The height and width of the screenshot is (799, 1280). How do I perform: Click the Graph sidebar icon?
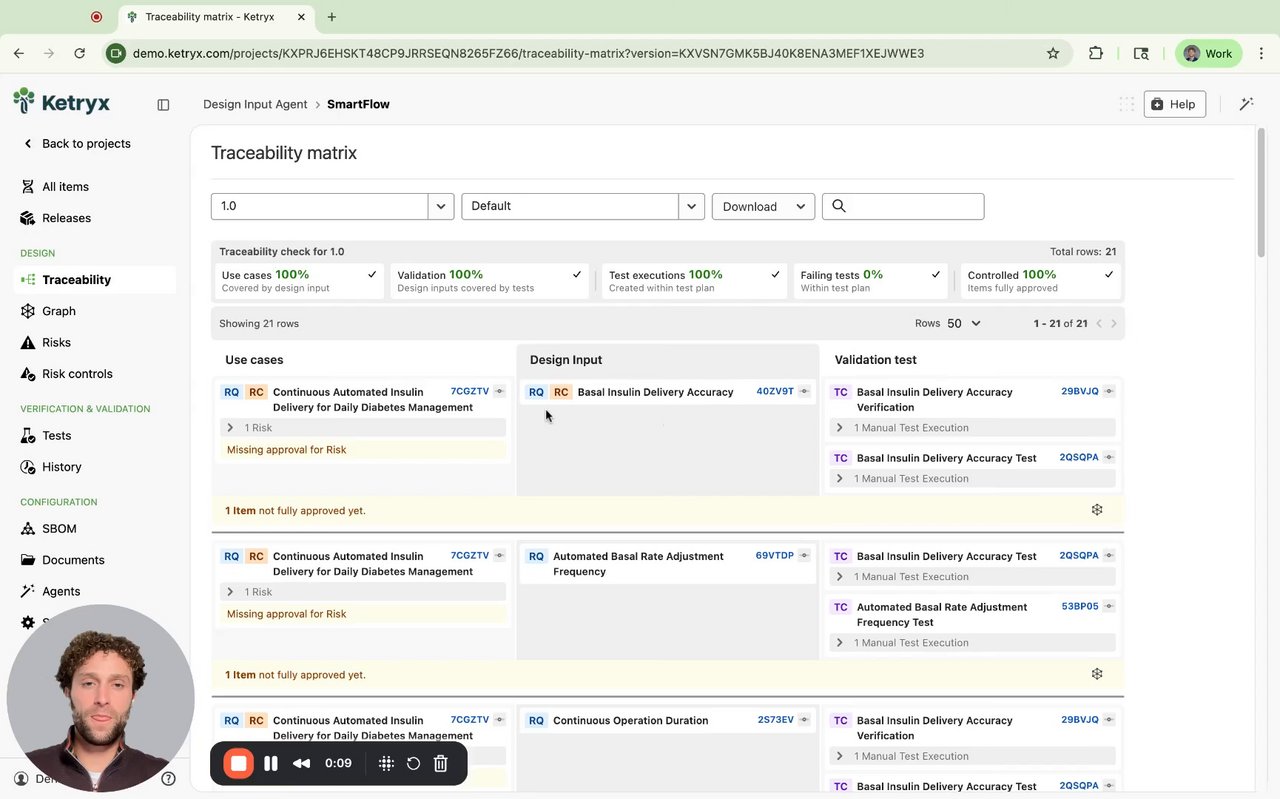pyautogui.click(x=28, y=311)
